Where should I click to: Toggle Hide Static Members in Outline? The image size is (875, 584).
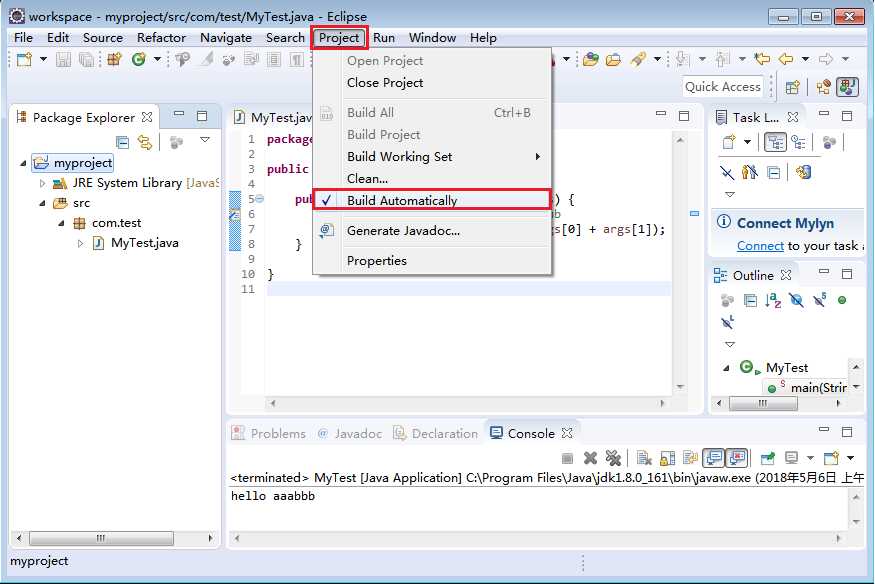tap(819, 300)
